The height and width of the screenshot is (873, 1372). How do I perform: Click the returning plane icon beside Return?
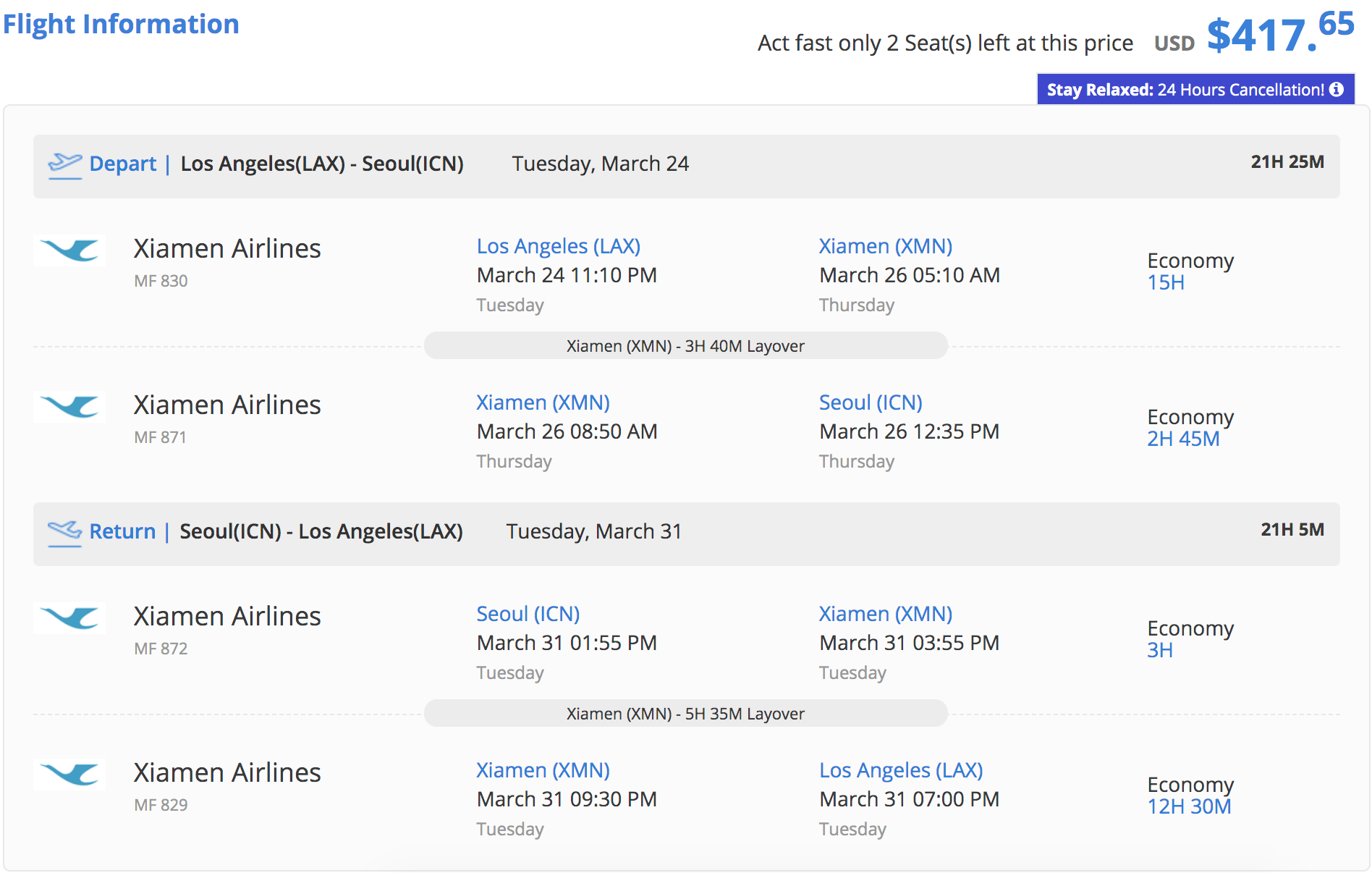coord(64,532)
